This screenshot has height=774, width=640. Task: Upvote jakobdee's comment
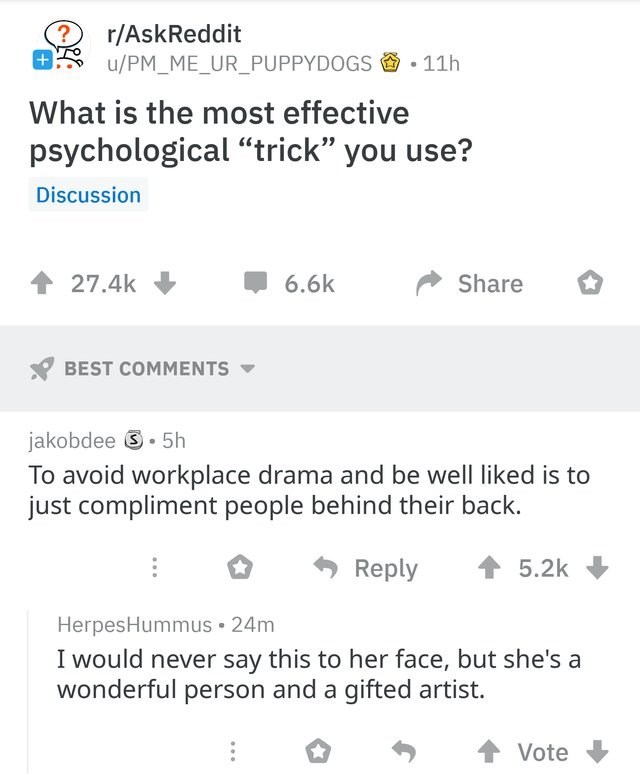489,568
